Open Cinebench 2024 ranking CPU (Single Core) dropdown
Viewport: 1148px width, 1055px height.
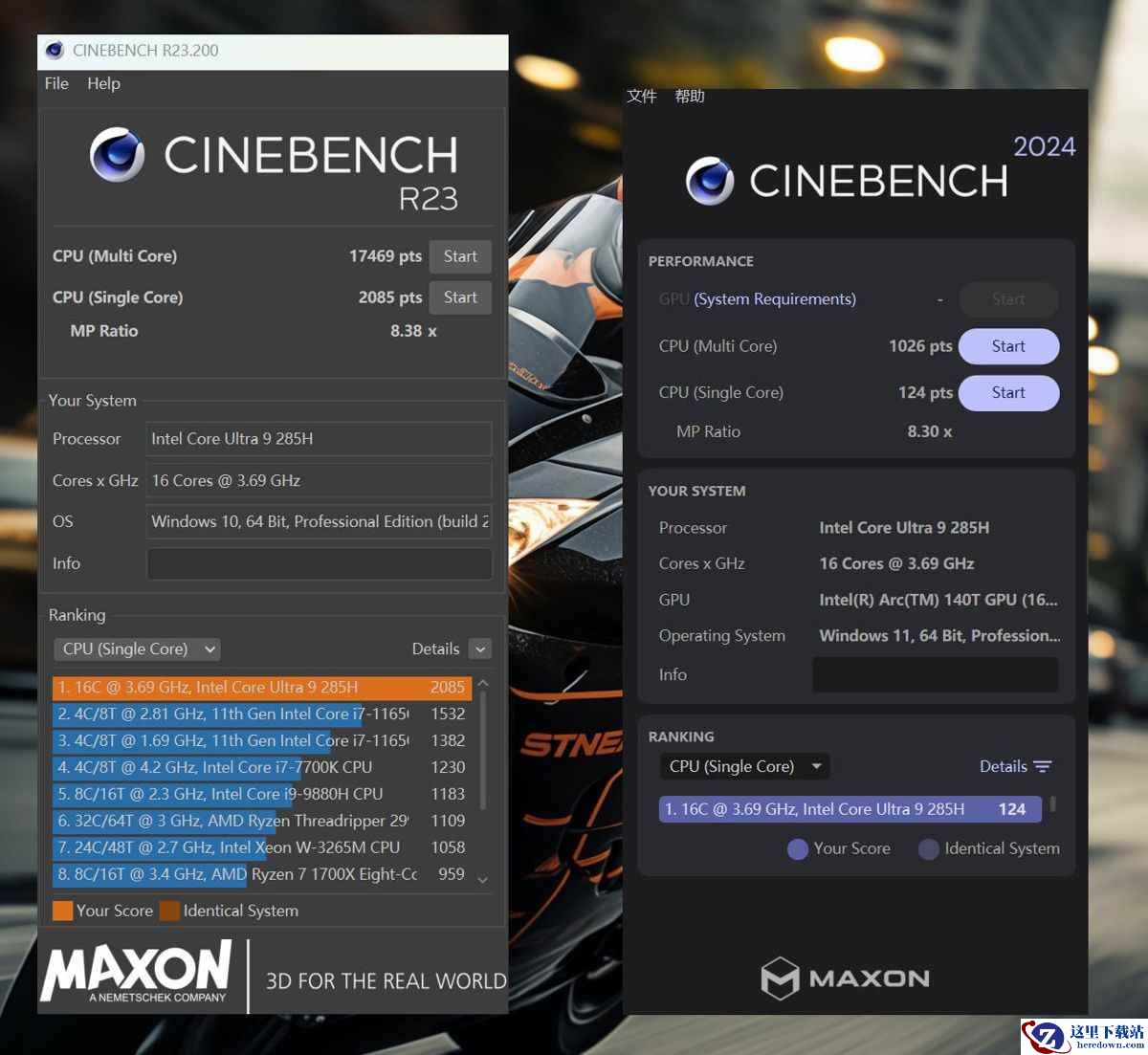pyautogui.click(x=745, y=766)
